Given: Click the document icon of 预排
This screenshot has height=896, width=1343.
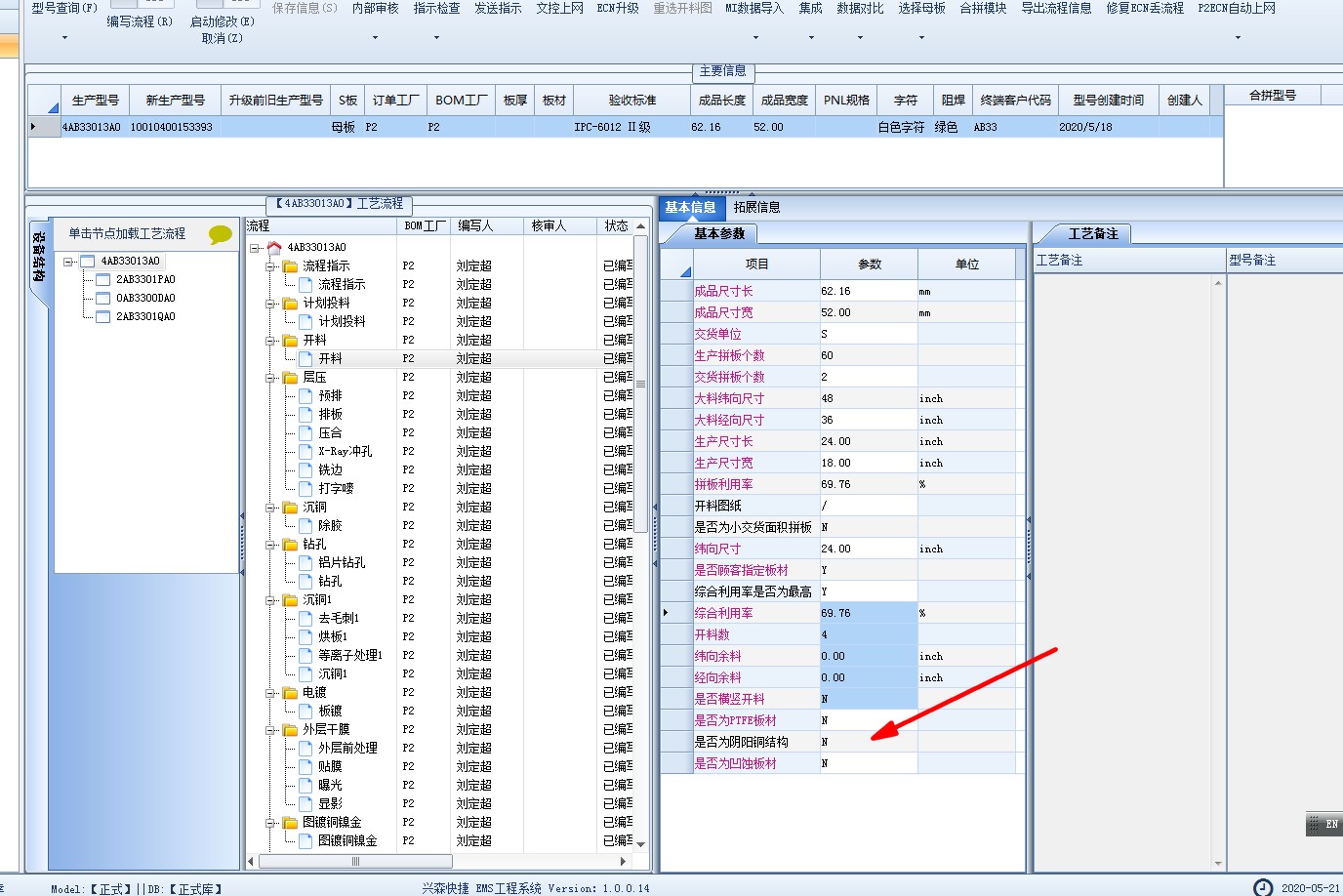Looking at the screenshot, I should 305,395.
